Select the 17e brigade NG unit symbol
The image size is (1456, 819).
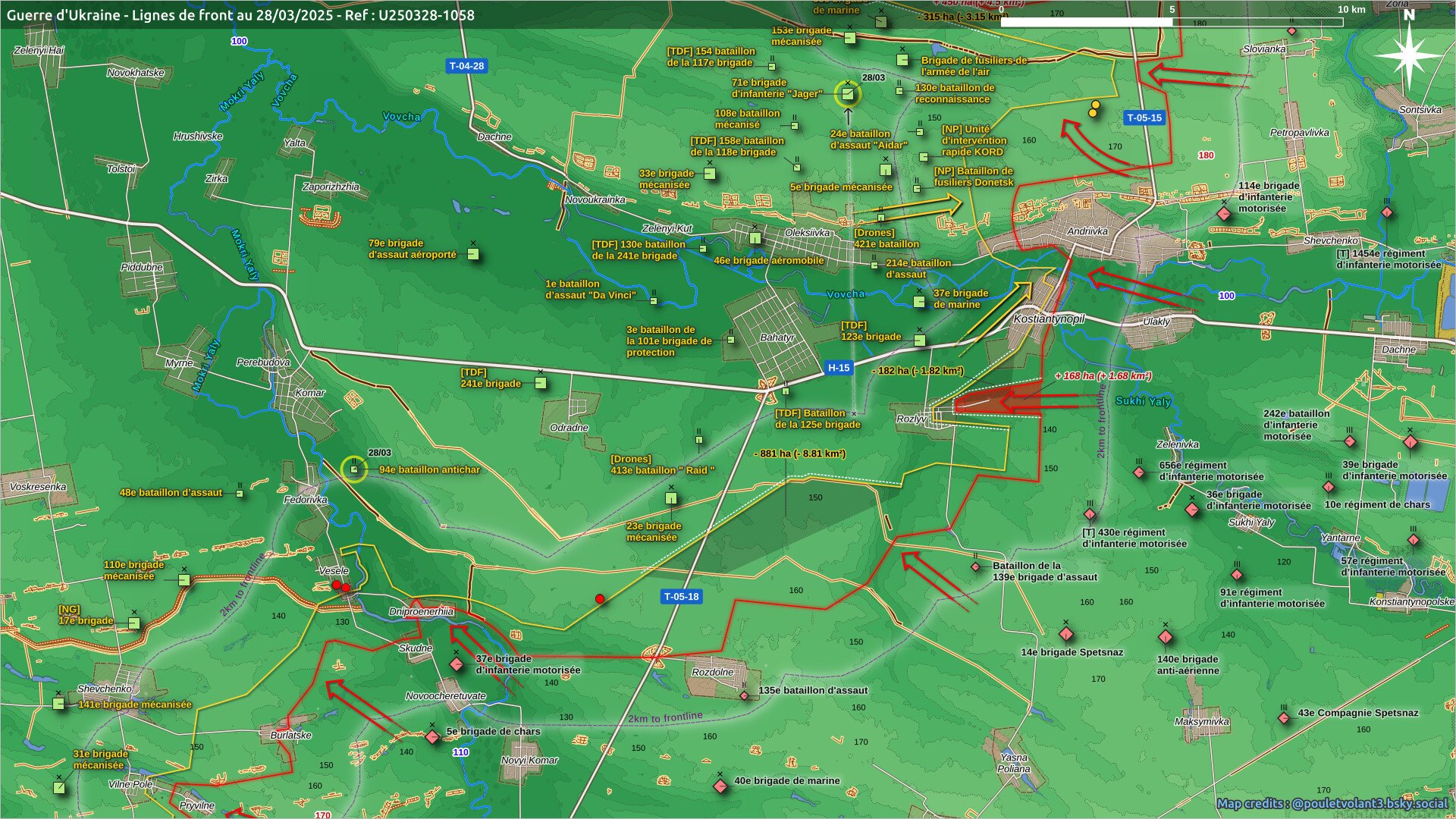click(x=134, y=623)
